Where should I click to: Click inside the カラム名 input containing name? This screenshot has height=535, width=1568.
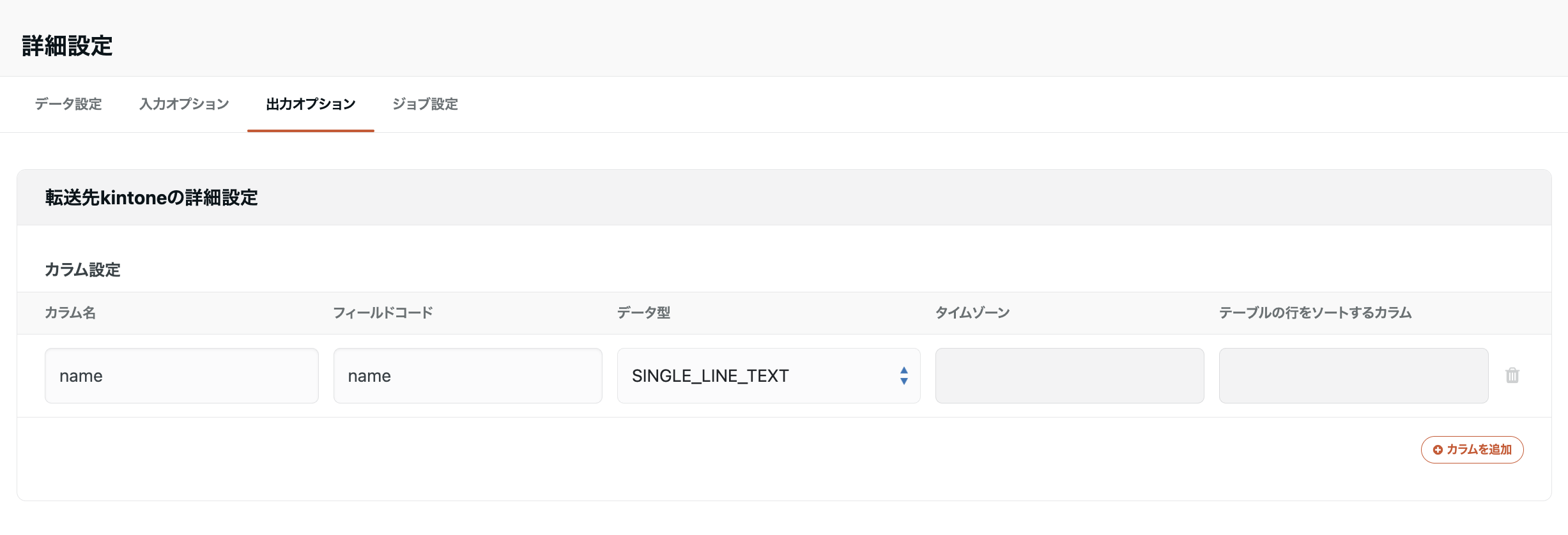181,375
